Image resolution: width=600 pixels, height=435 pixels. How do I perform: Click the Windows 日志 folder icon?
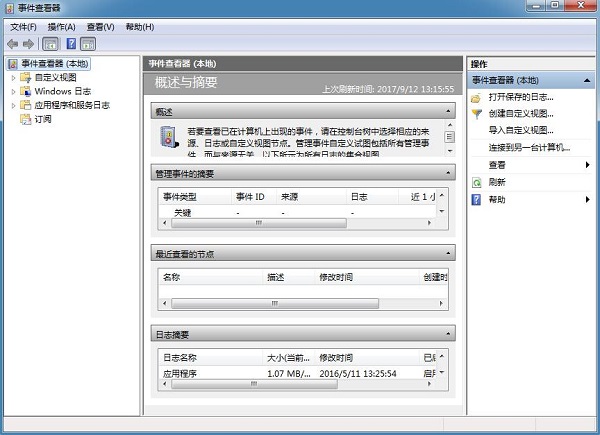[26, 91]
